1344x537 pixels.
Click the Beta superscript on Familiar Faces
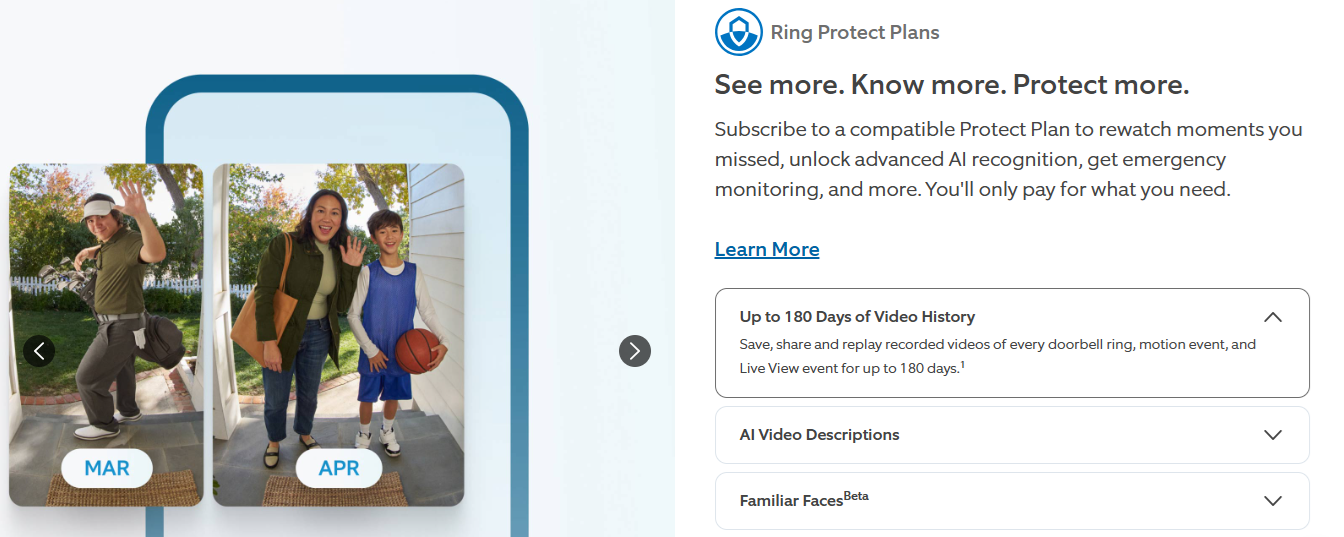856,495
